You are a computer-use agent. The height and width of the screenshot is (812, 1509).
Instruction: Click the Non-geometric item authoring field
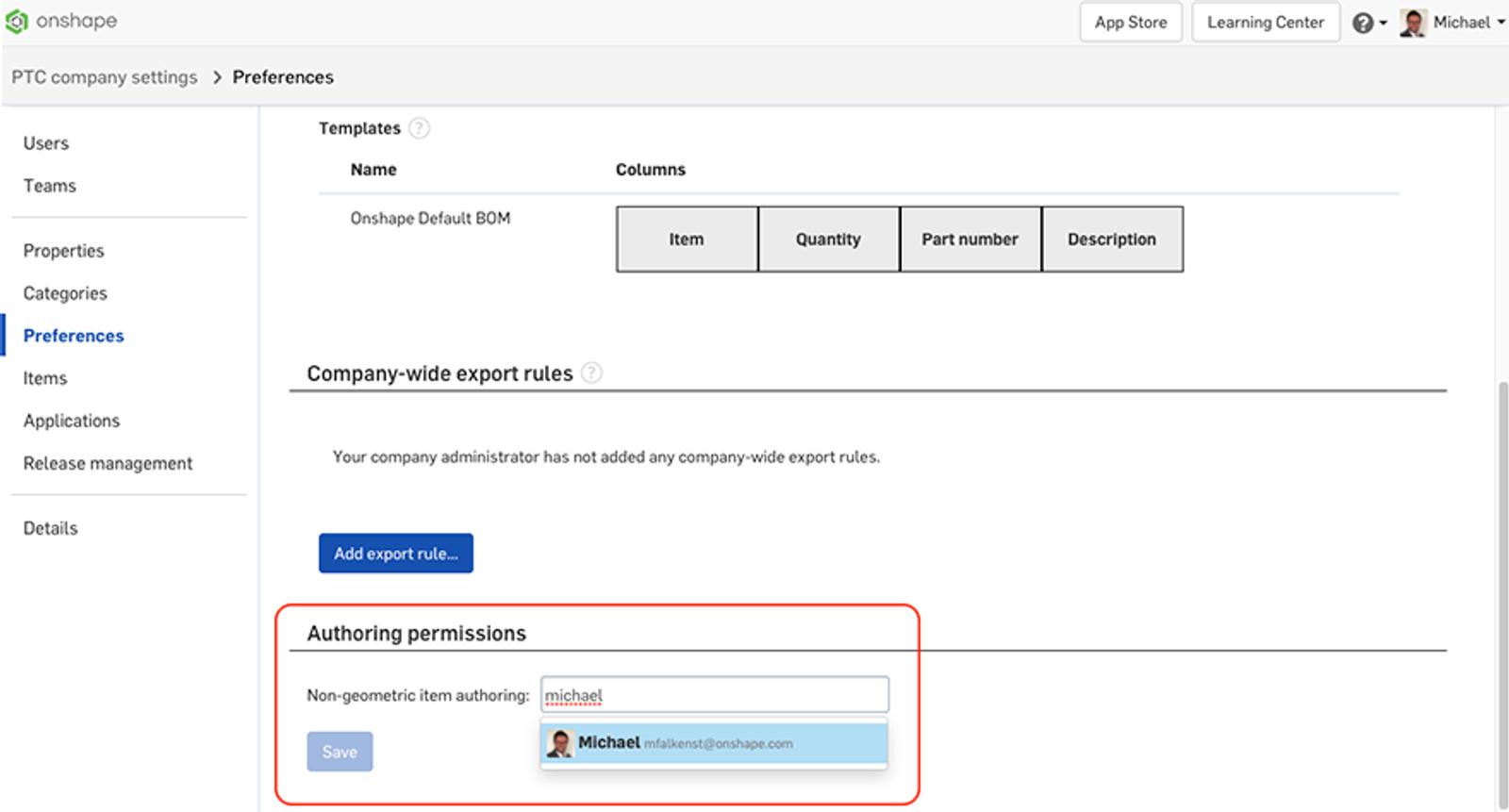(x=714, y=695)
